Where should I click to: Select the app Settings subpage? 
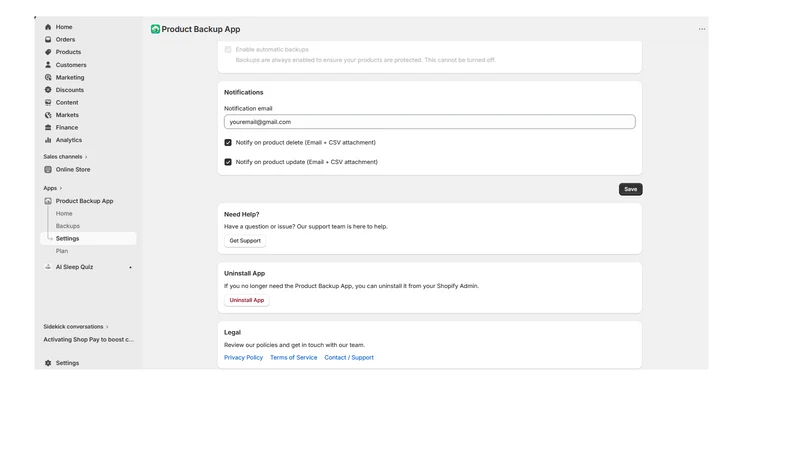(x=88, y=238)
